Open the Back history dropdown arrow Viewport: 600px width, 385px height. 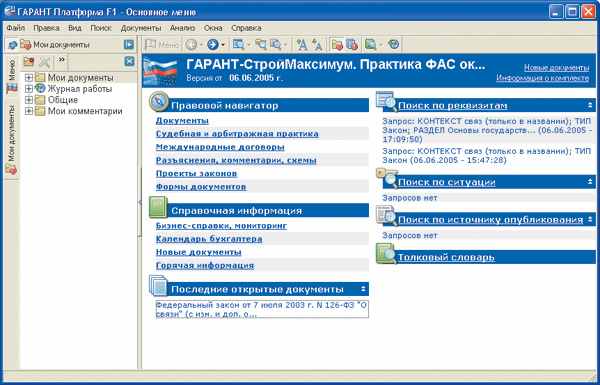tap(201, 45)
